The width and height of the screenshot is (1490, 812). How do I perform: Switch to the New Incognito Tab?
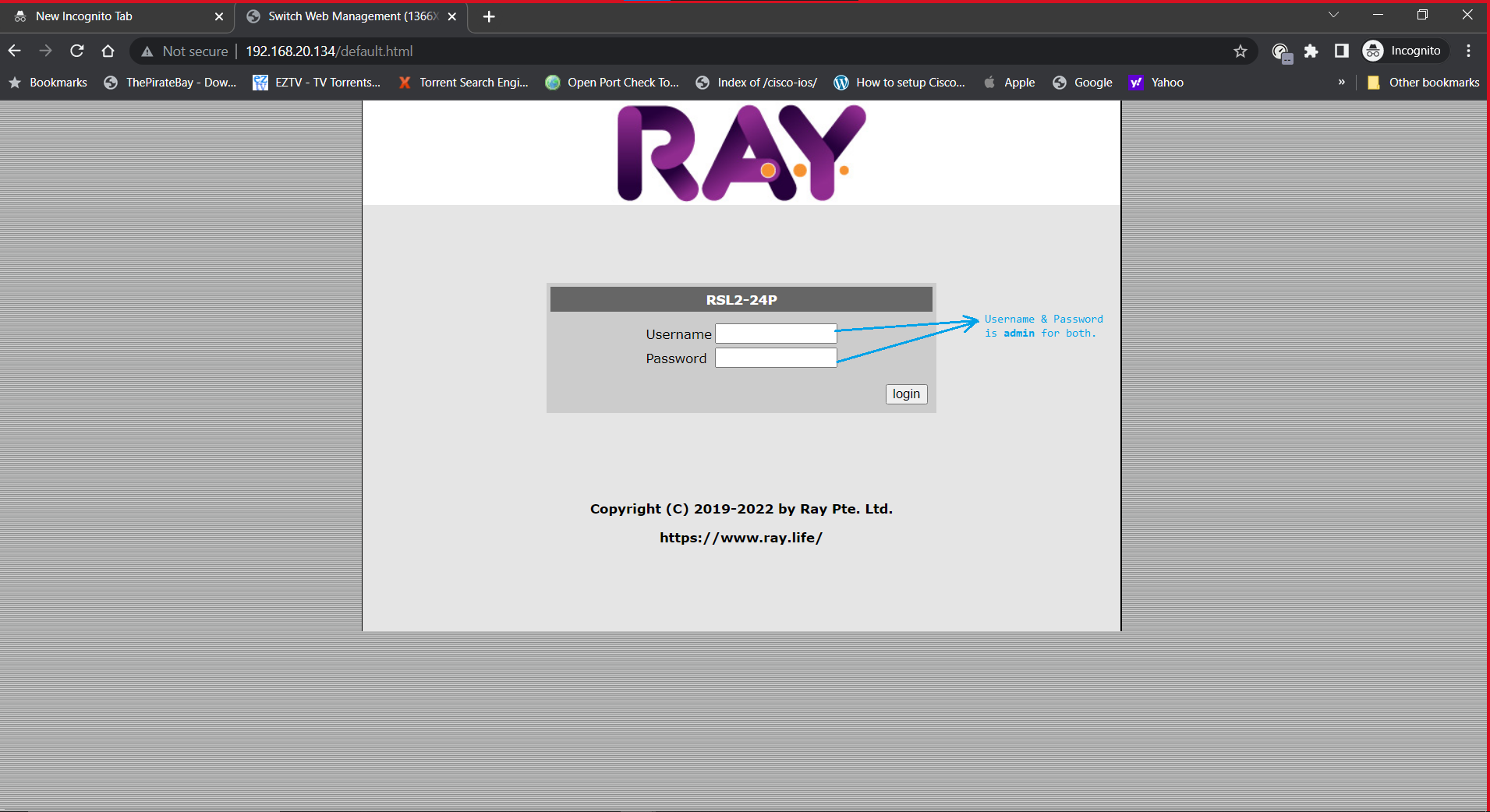point(117,16)
